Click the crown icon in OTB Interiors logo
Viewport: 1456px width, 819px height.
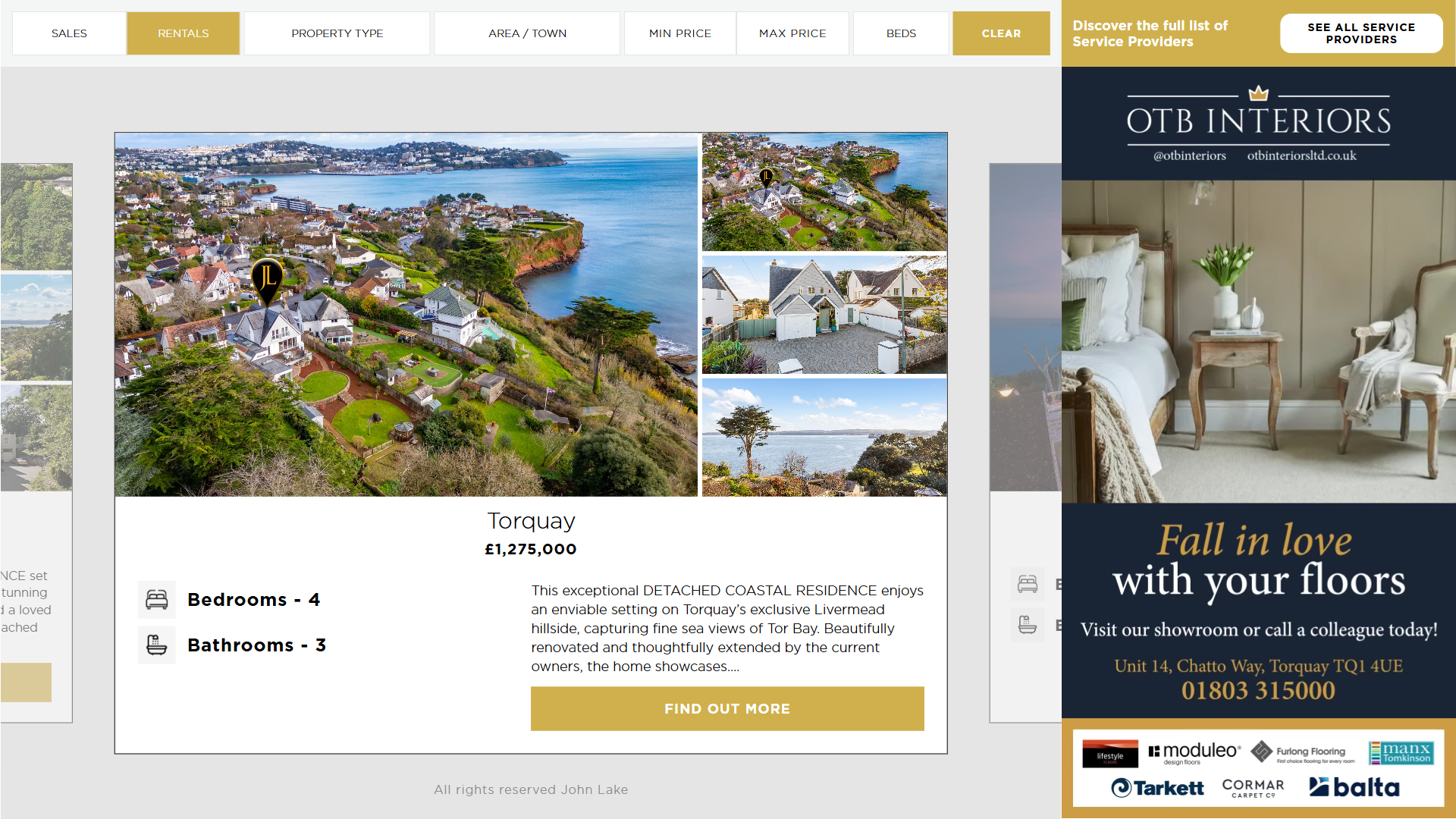click(1259, 93)
